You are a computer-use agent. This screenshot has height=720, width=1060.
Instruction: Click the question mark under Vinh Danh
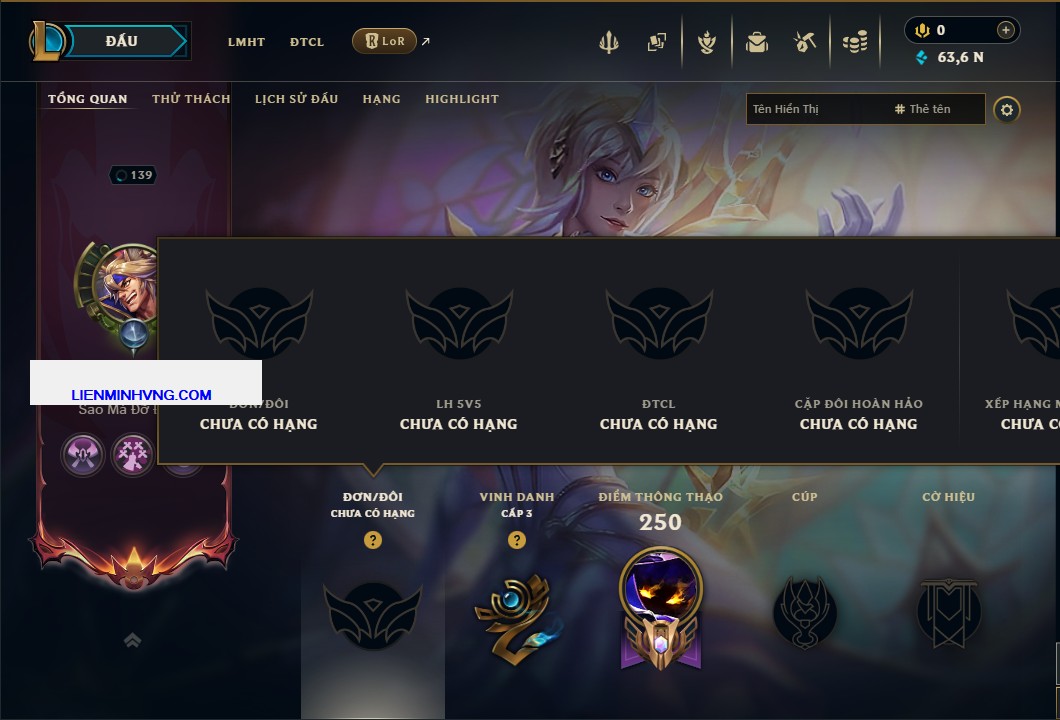pos(516,539)
